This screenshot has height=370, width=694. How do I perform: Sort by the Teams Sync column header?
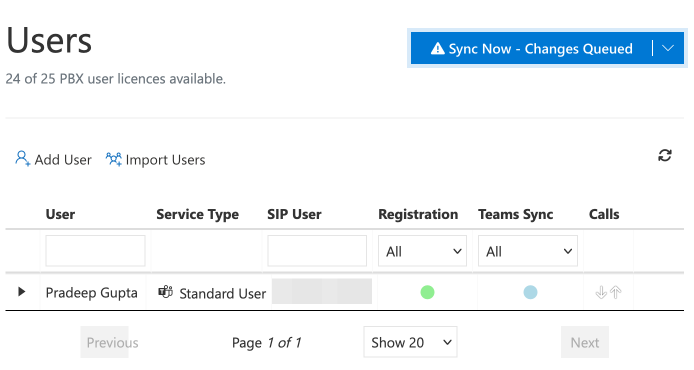click(x=516, y=214)
